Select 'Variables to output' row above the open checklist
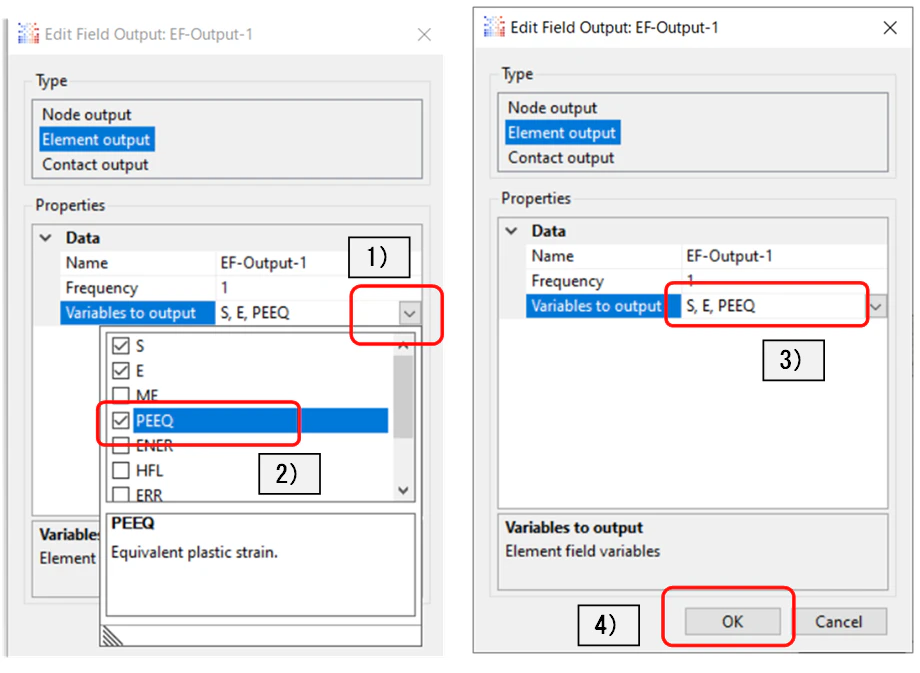 (x=137, y=313)
